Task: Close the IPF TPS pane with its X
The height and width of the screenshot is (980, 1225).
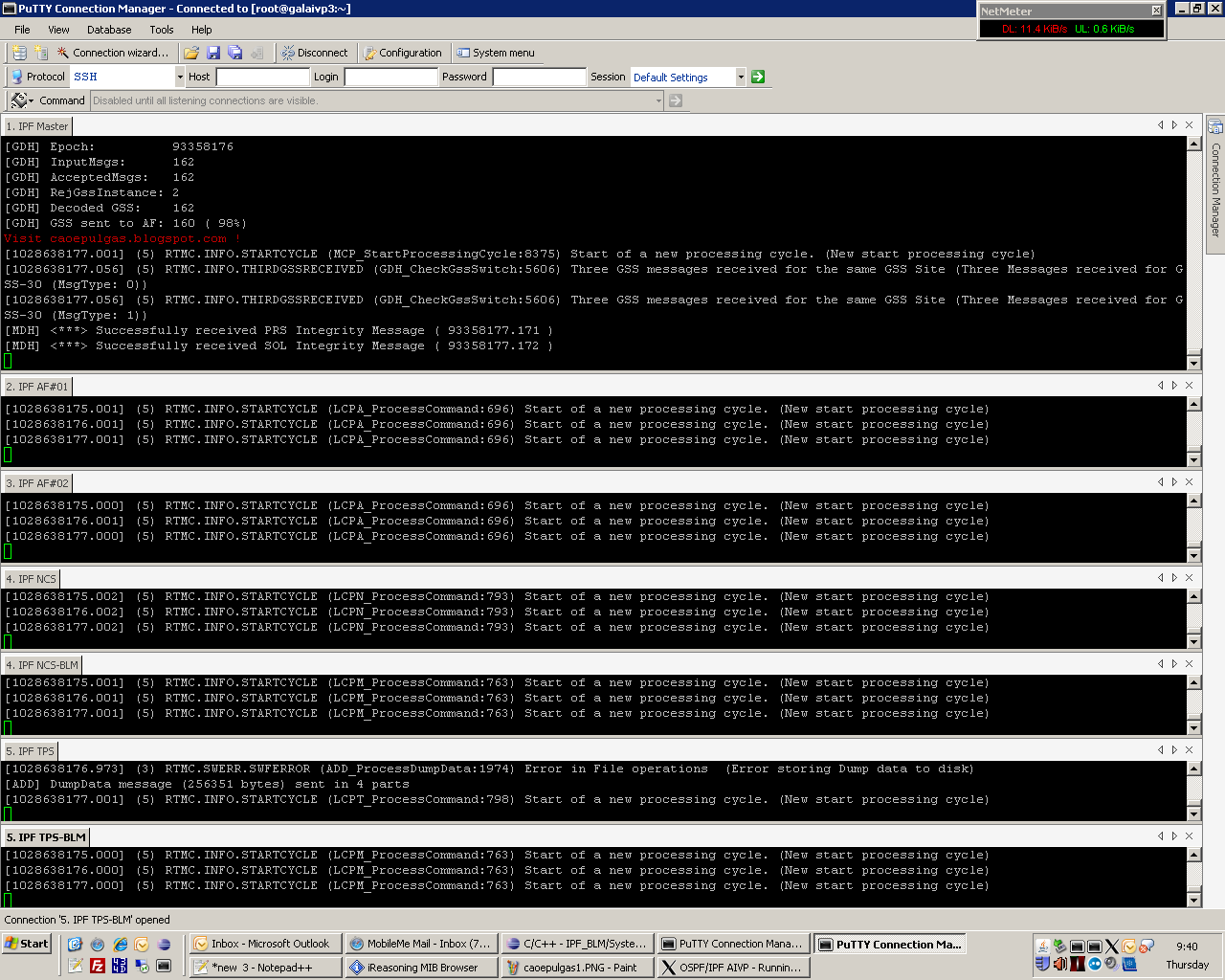Action: (1189, 750)
